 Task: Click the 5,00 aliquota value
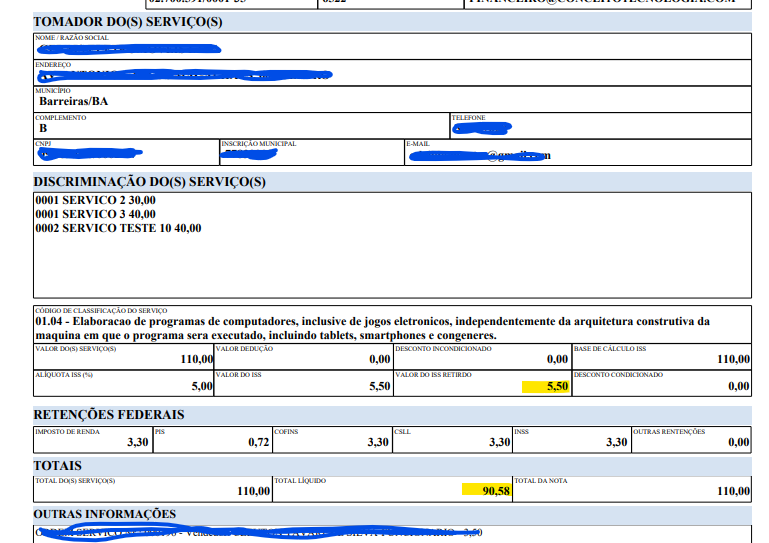click(x=202, y=387)
